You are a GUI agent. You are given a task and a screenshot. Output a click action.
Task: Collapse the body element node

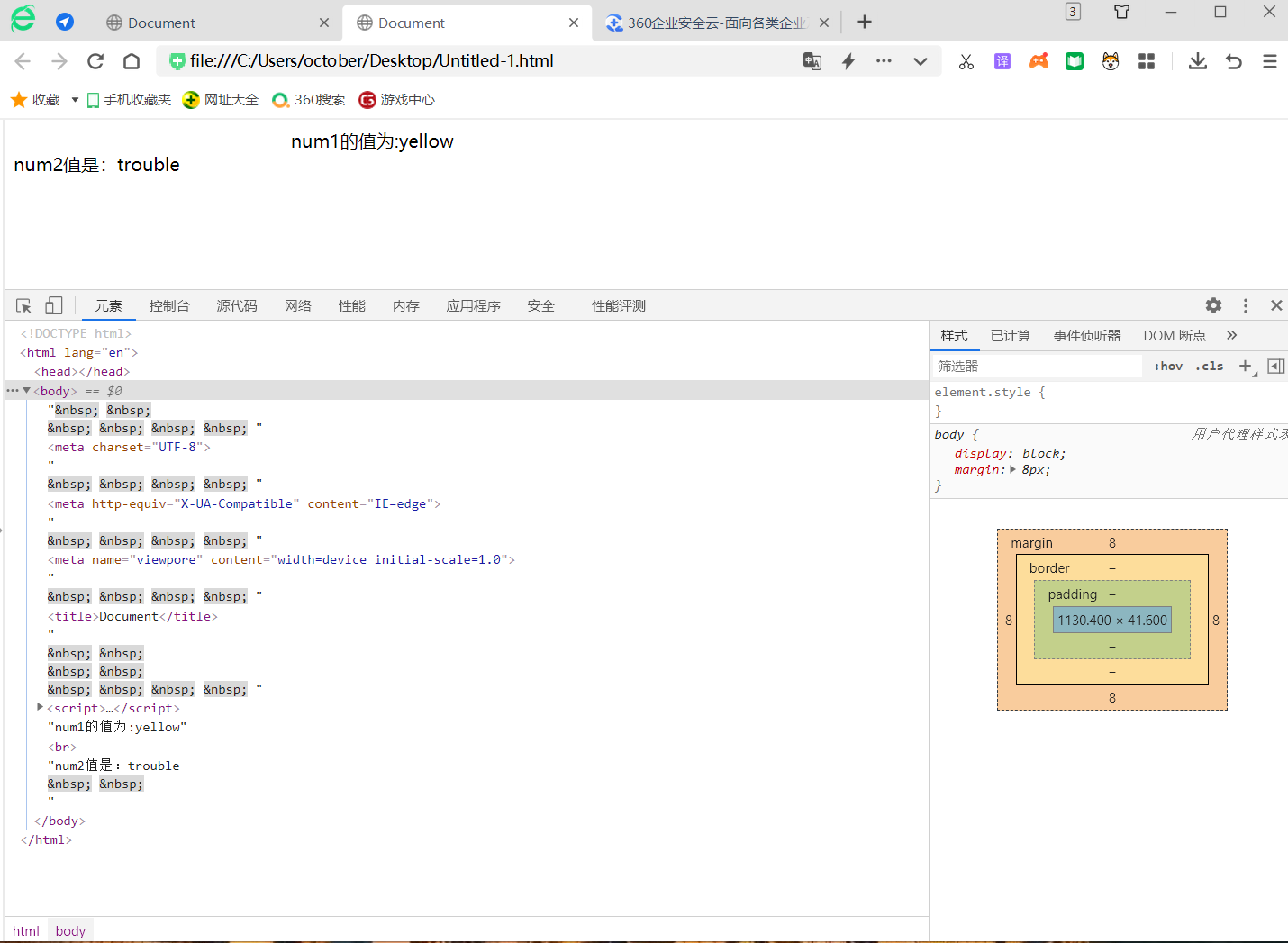click(27, 391)
